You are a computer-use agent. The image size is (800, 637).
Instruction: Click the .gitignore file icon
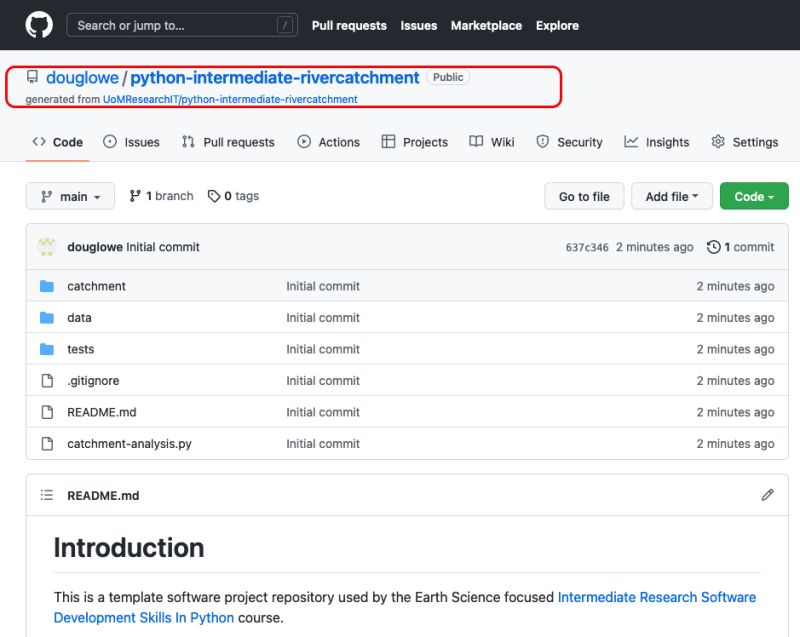(46, 381)
